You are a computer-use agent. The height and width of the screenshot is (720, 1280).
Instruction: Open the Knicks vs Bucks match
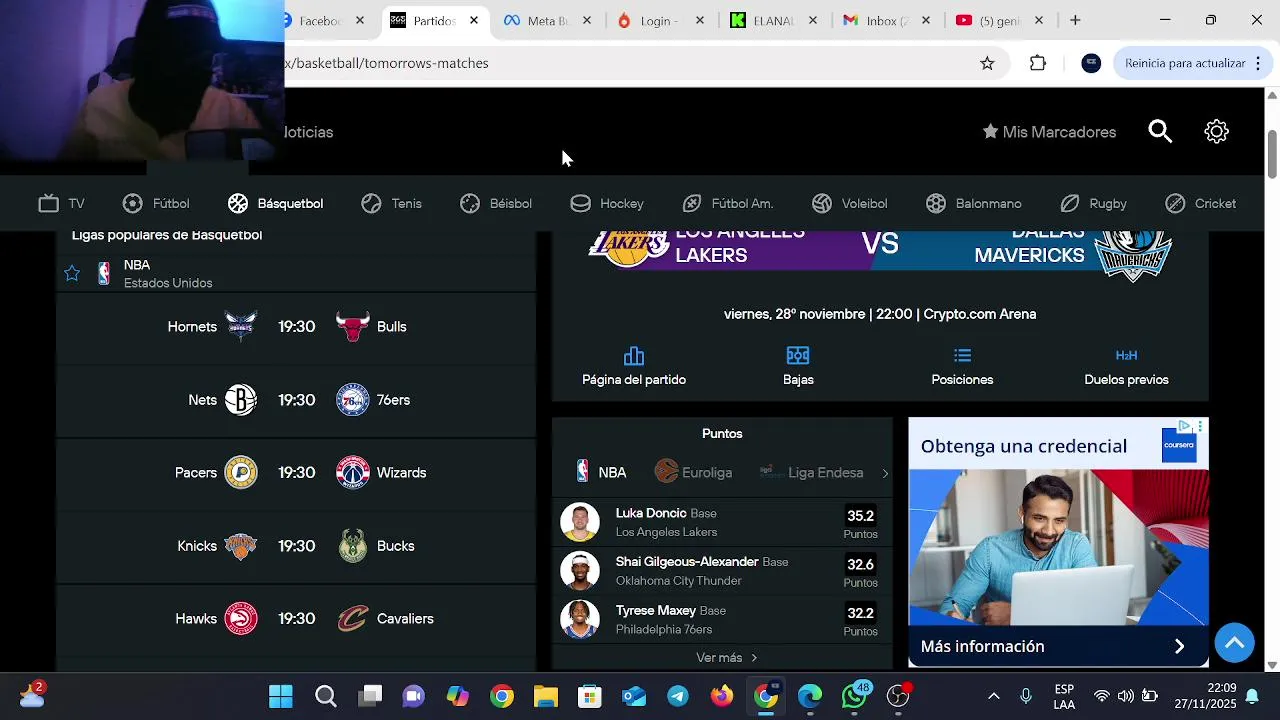tap(297, 546)
